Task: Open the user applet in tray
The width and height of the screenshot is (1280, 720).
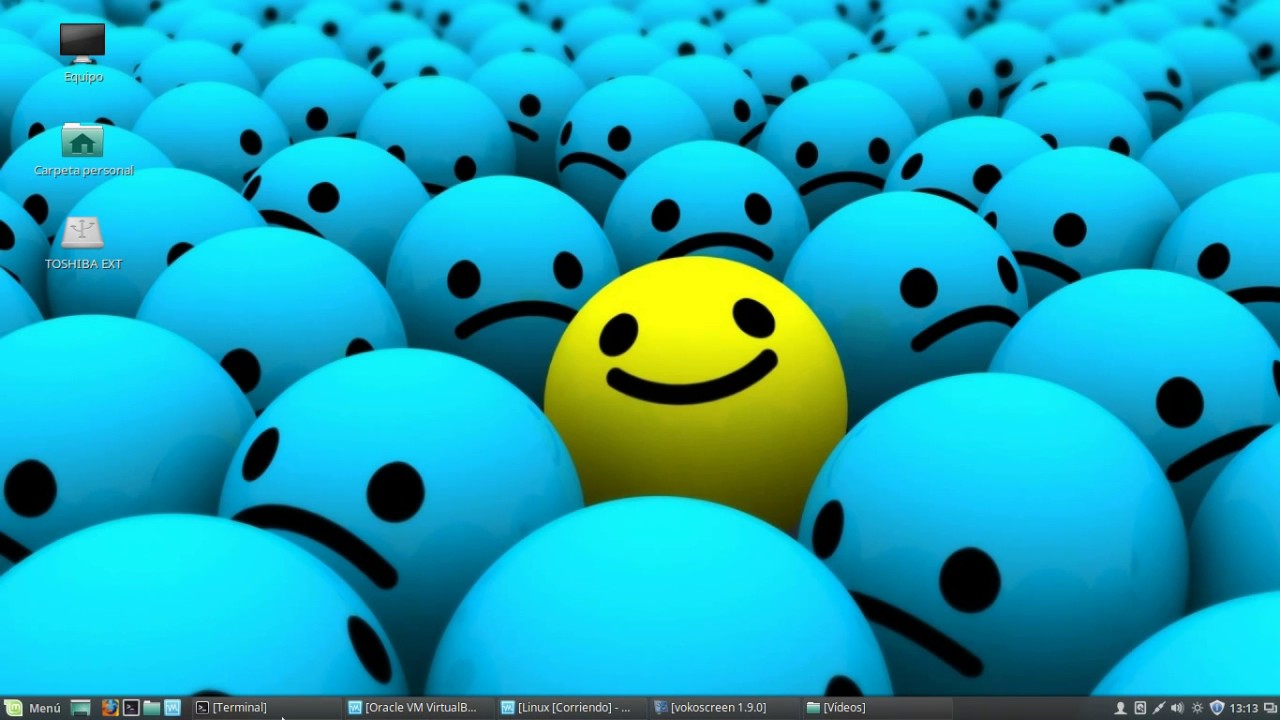Action: pyautogui.click(x=1120, y=708)
